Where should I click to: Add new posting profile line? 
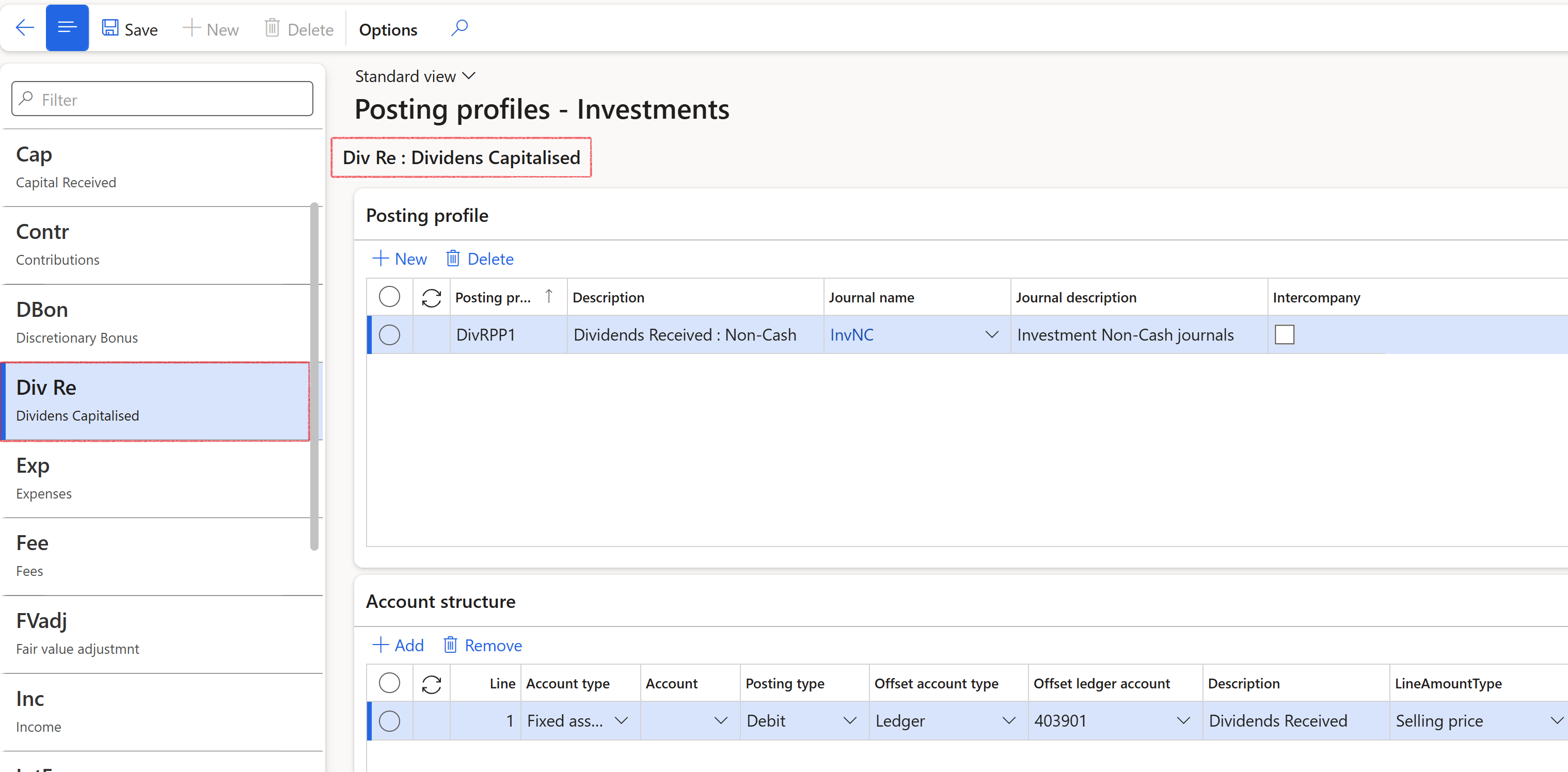coord(399,259)
